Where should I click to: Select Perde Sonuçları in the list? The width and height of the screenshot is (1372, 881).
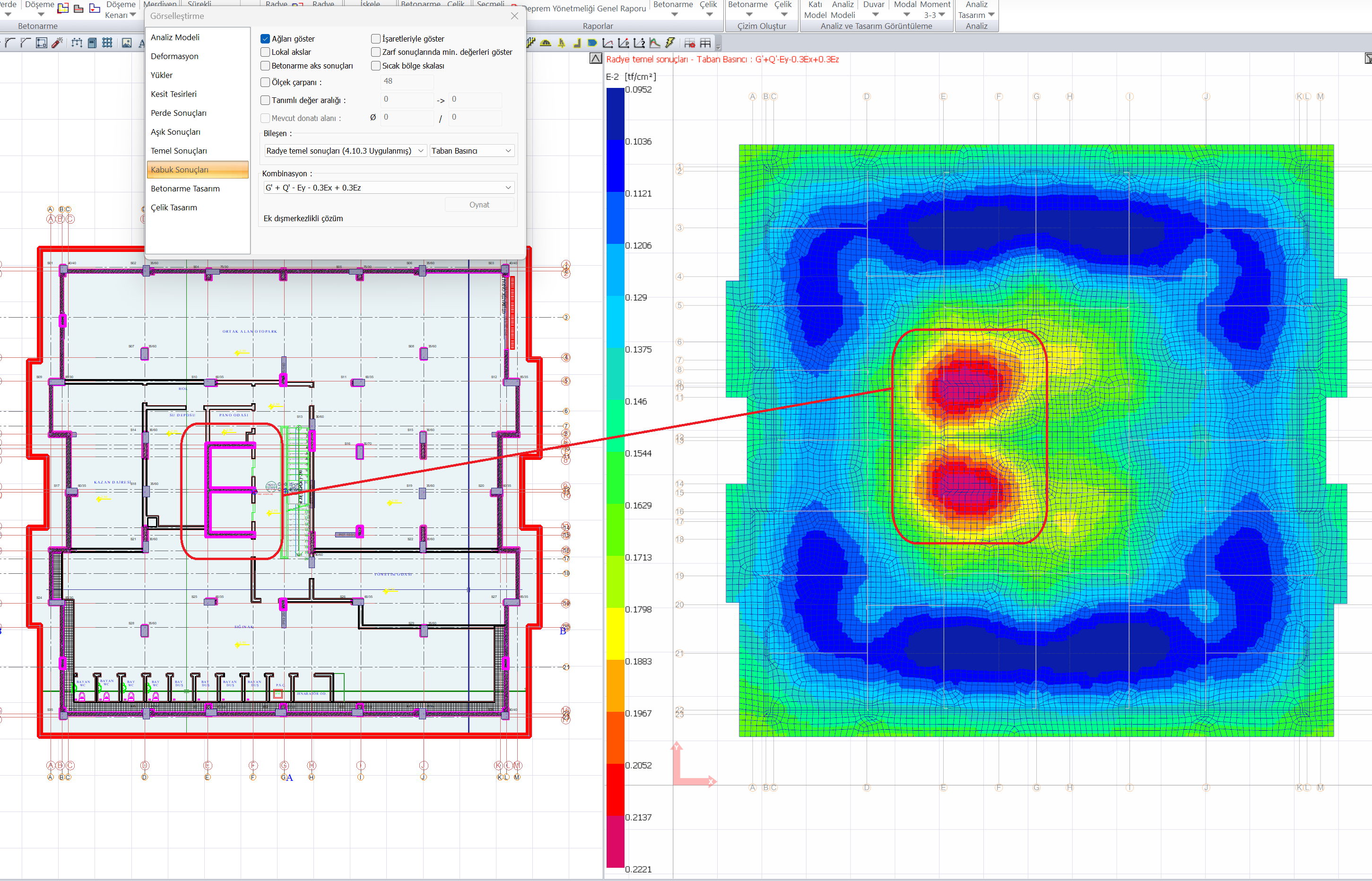point(198,112)
